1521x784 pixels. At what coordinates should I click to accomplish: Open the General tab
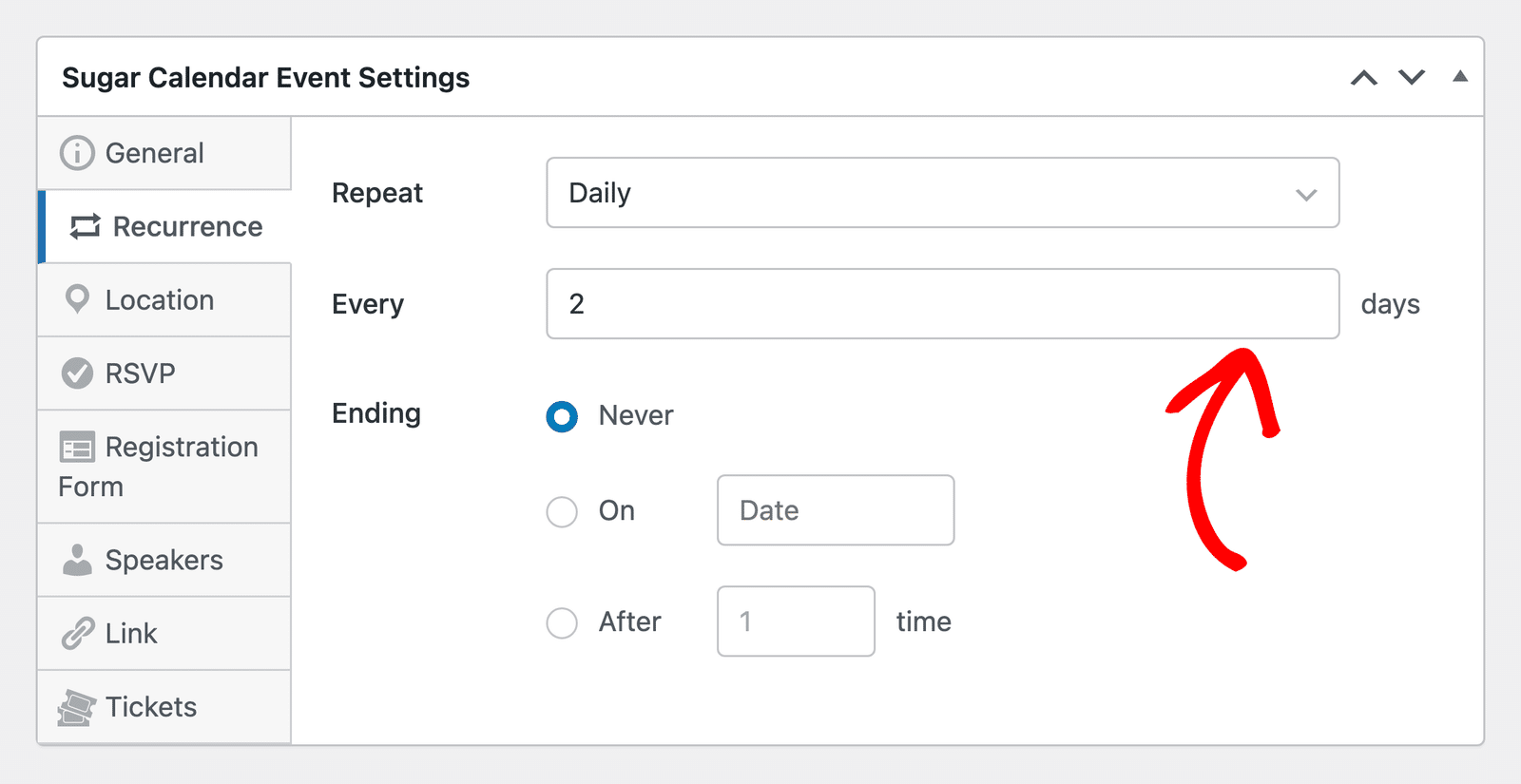(x=164, y=153)
